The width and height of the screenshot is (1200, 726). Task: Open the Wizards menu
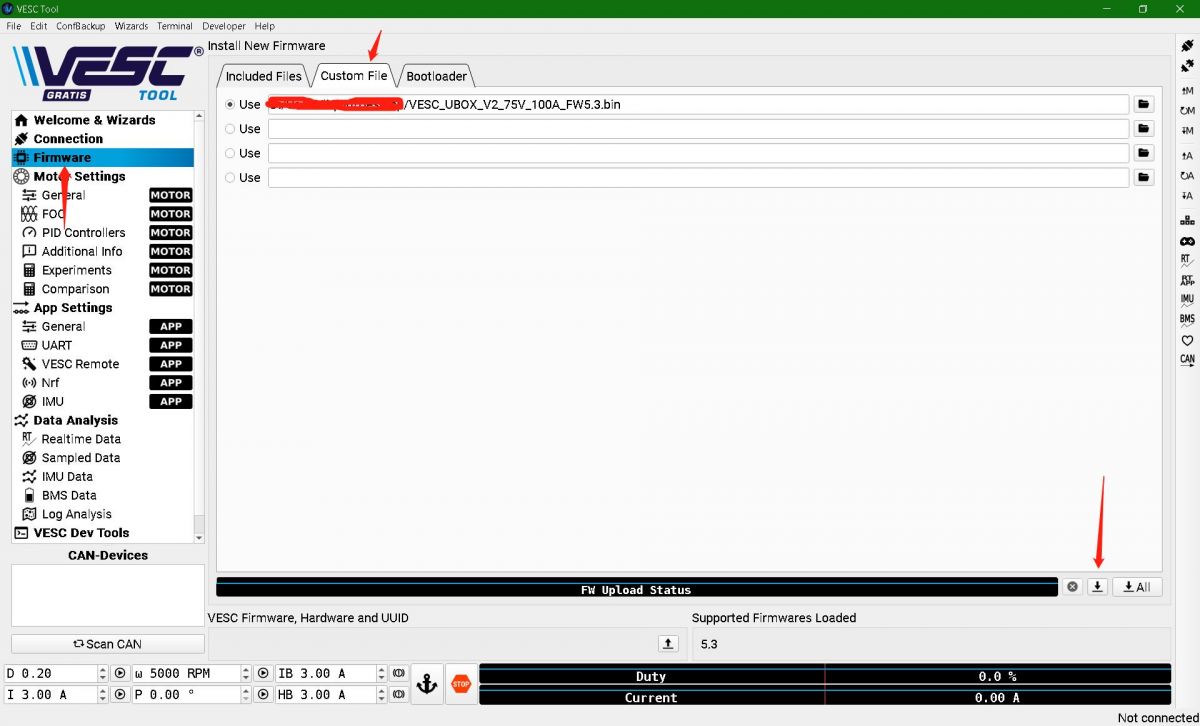tap(131, 26)
